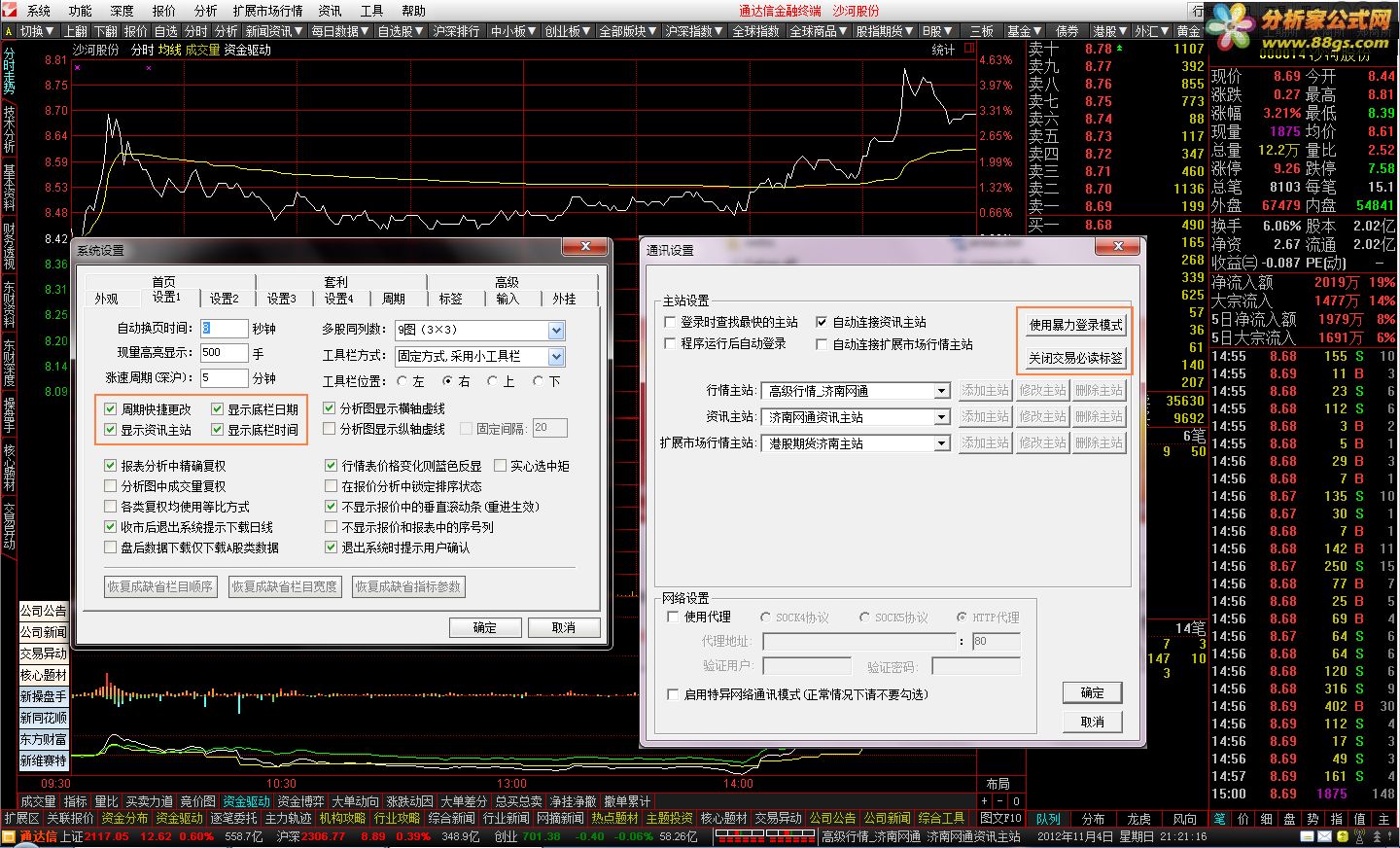Image resolution: width=1400 pixels, height=848 pixels.
Task: Click 主力轨迹 in bottom tab row
Action: (x=289, y=819)
